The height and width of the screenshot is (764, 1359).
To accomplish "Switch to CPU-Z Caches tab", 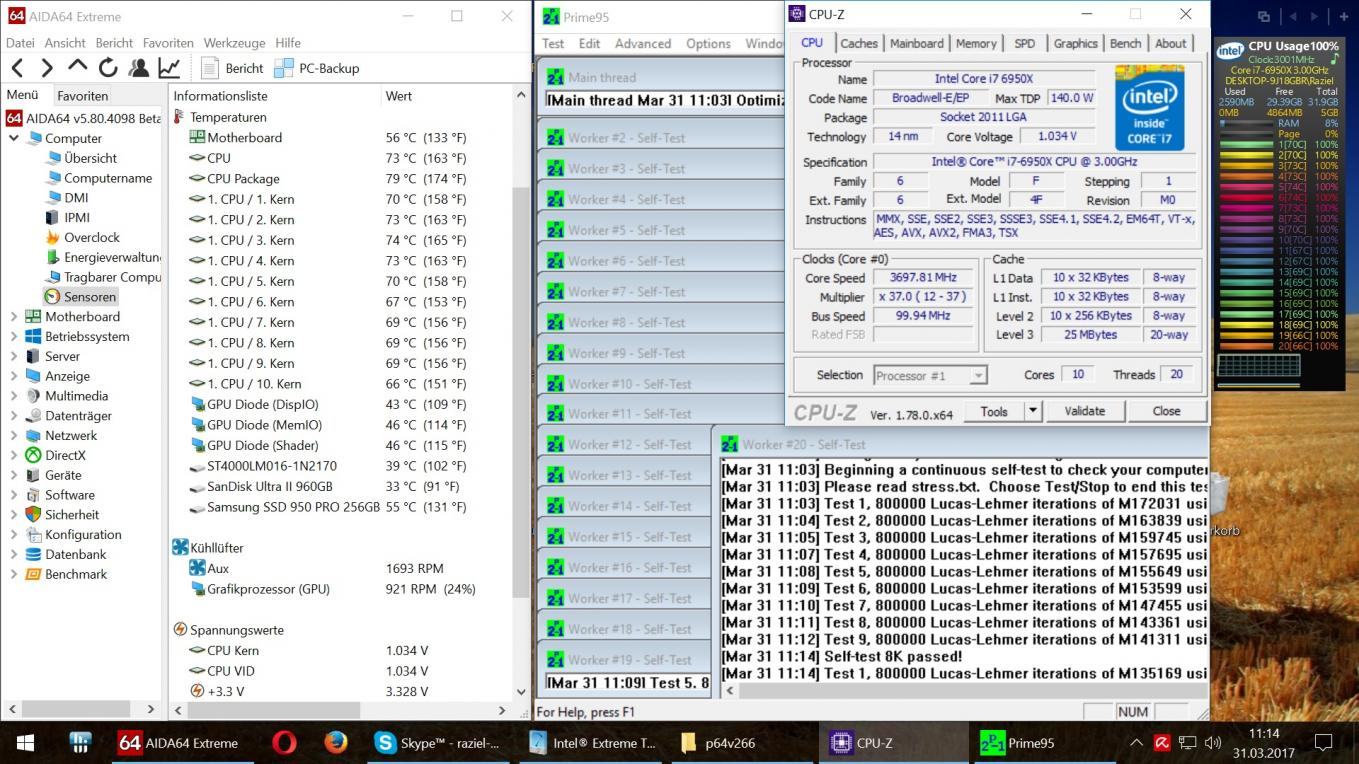I will 859,43.
